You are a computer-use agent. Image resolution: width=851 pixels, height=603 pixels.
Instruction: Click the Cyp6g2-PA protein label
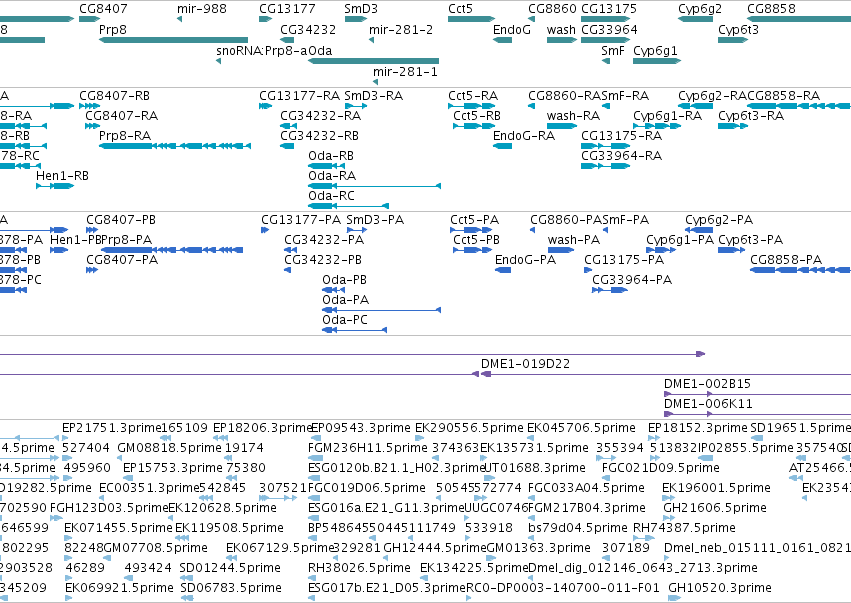point(719,220)
